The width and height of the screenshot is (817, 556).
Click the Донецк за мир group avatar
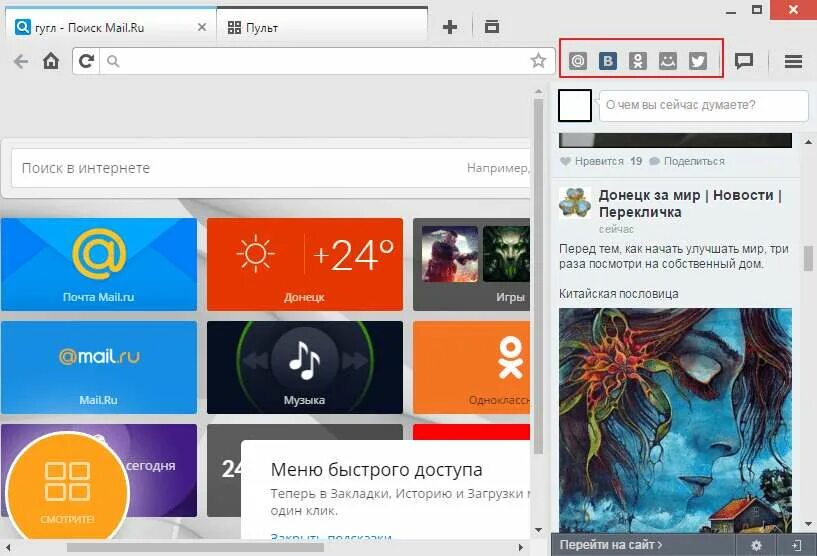[x=575, y=203]
